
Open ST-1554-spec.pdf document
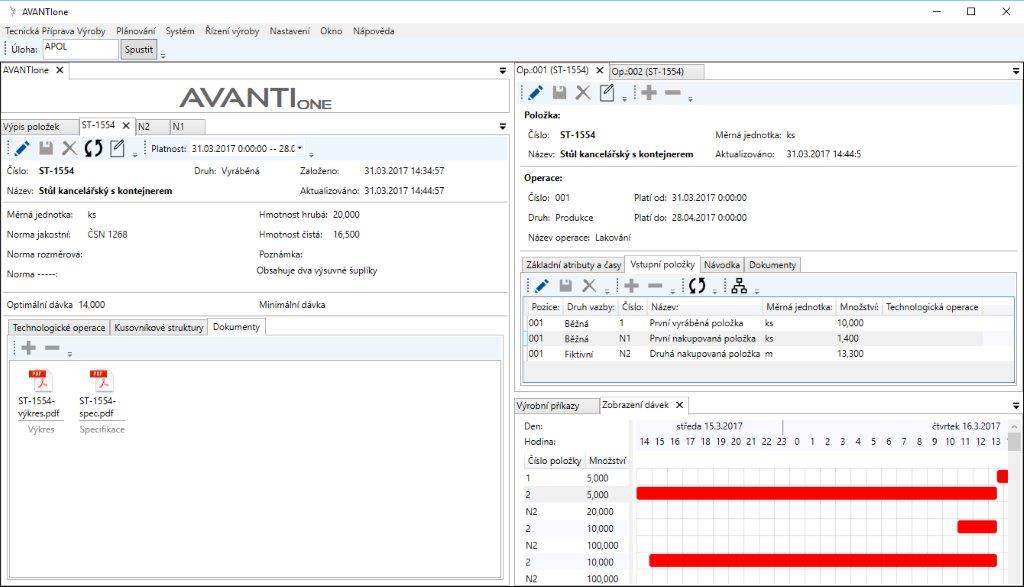click(99, 394)
